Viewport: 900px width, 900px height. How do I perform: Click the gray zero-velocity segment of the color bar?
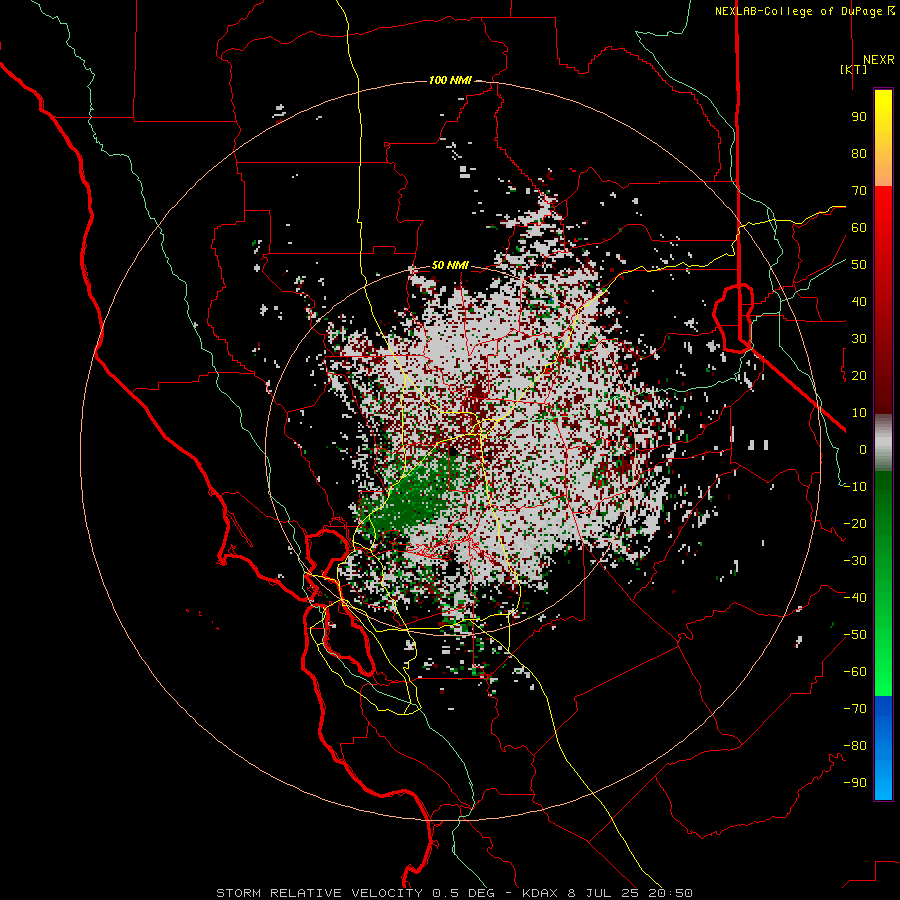[x=883, y=443]
